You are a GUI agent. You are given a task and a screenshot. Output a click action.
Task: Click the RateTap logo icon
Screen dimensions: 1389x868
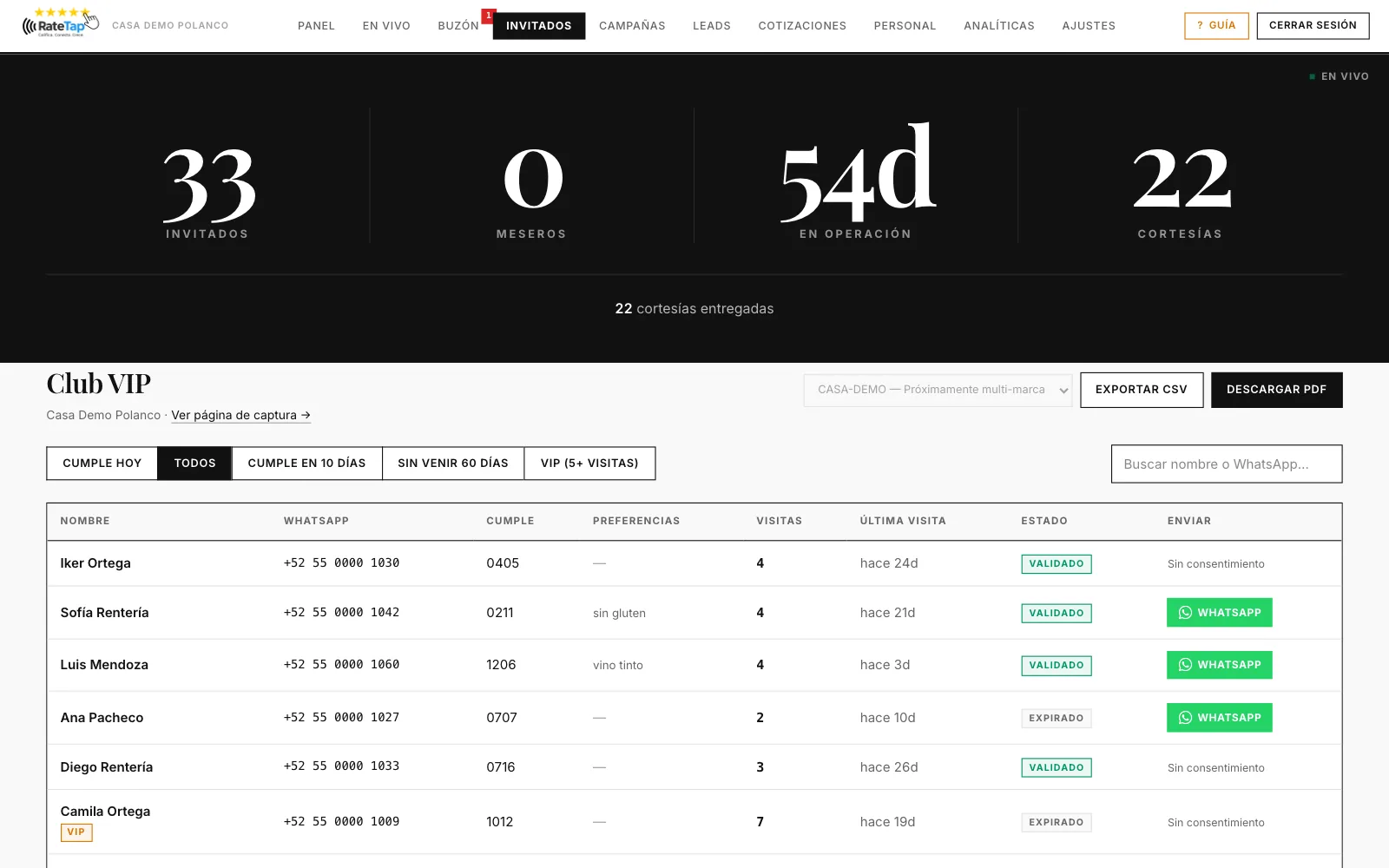(x=61, y=23)
